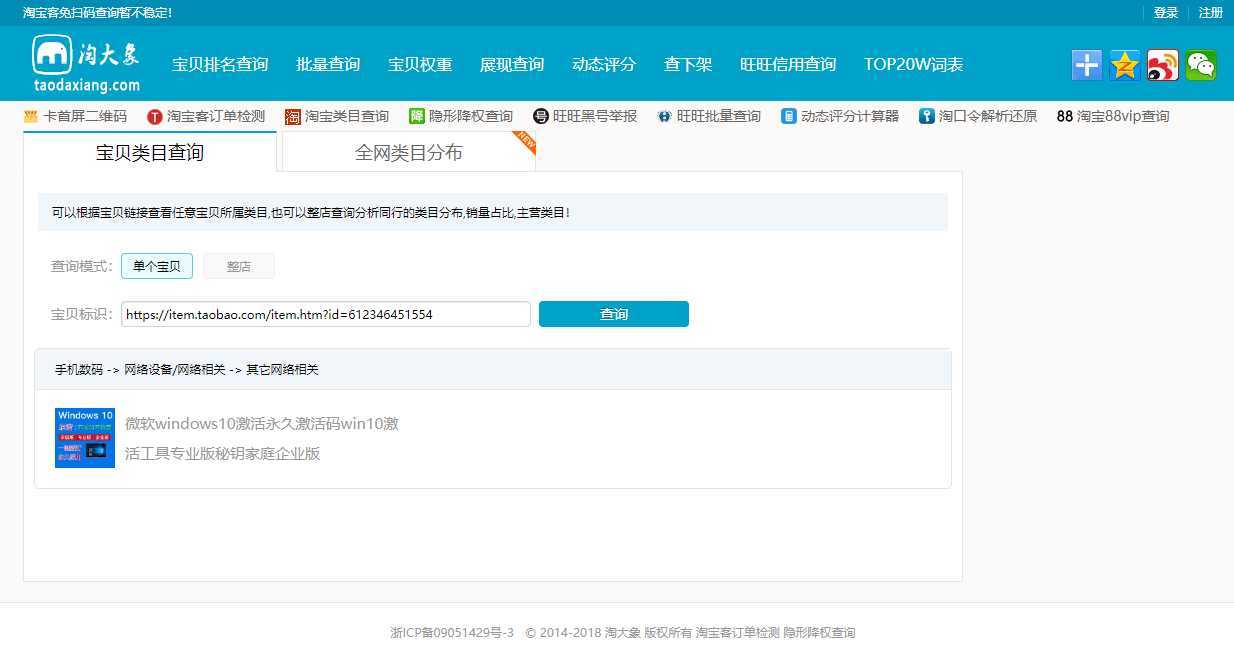1234x659 pixels.
Task: Open product title 微软windows10激活永久激活码
Action: 262,438
